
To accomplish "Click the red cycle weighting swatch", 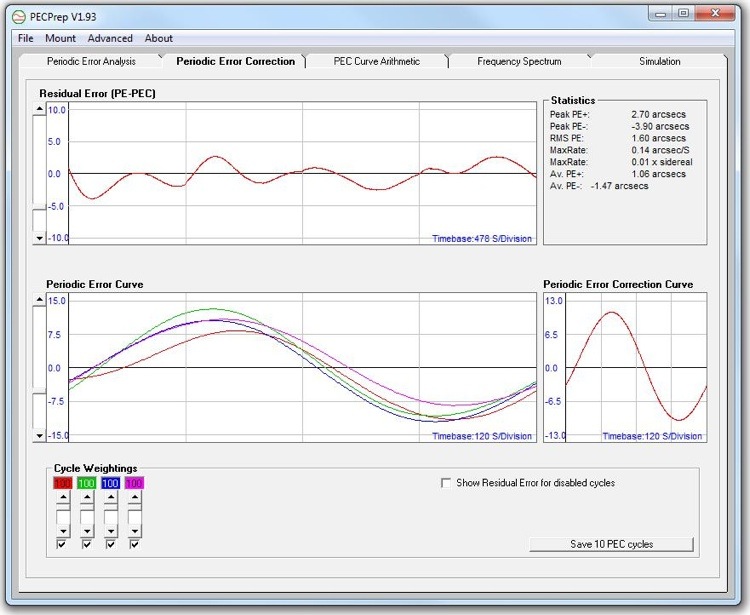I will coord(63,483).
